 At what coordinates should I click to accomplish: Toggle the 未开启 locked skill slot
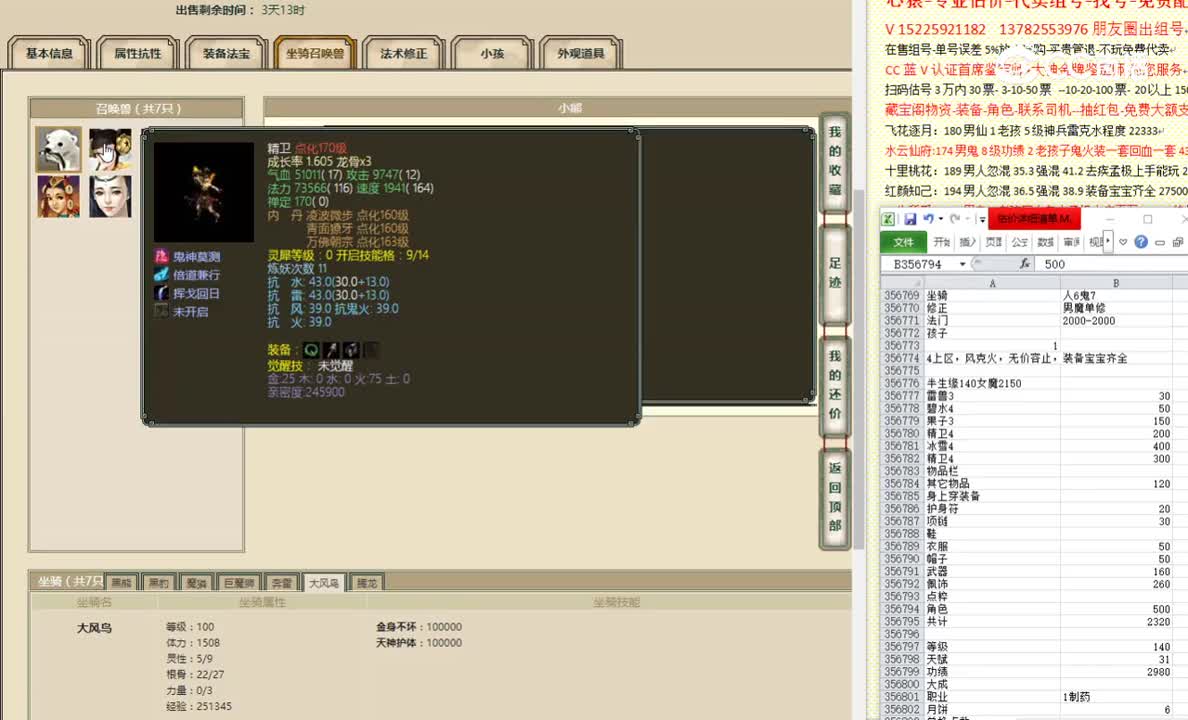pyautogui.click(x=160, y=311)
